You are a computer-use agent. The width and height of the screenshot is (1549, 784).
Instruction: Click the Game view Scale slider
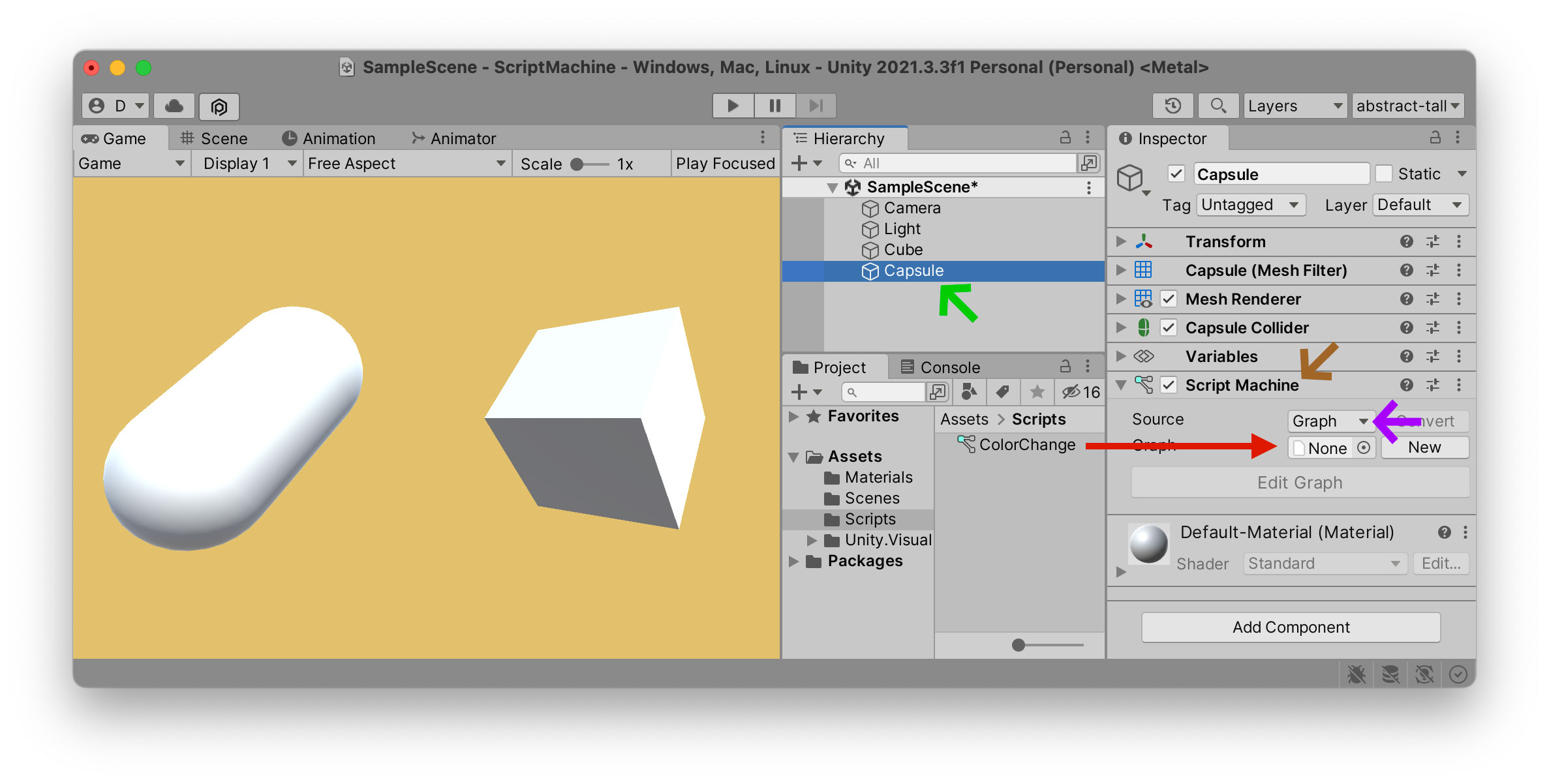tap(589, 164)
